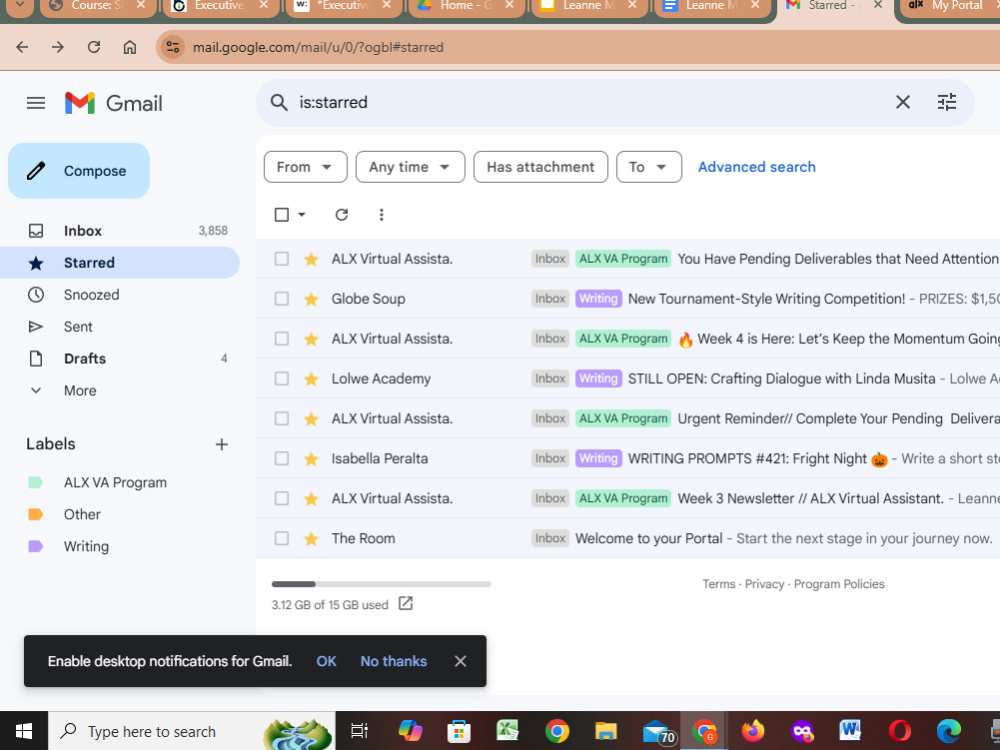Click the search magnifier icon in search bar
Image resolution: width=1000 pixels, height=750 pixels.
[279, 102]
